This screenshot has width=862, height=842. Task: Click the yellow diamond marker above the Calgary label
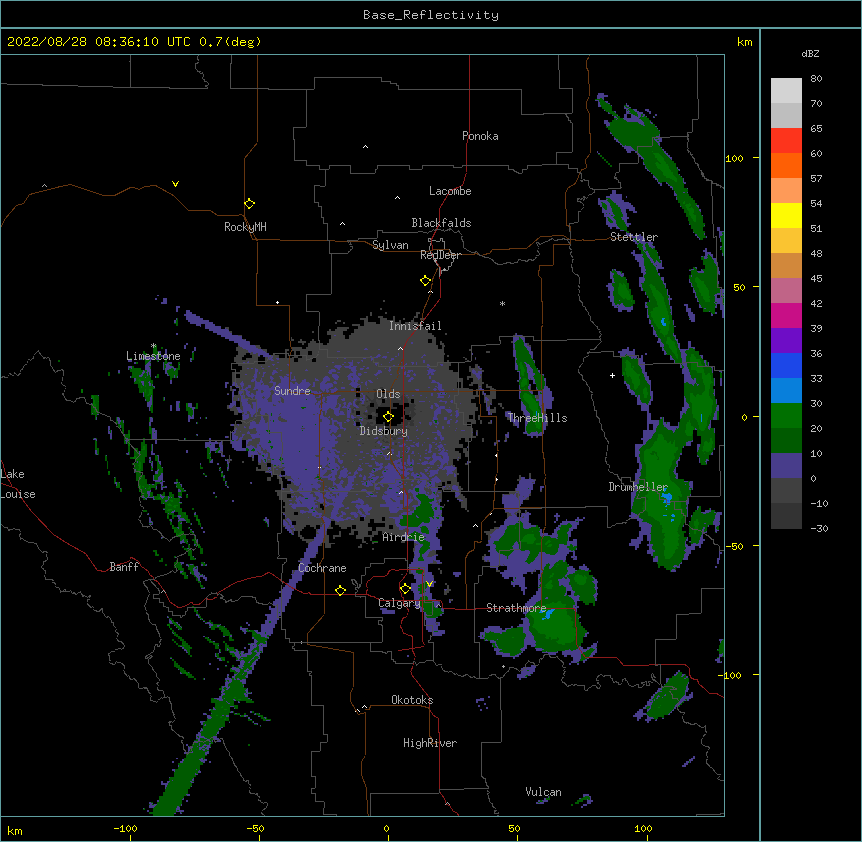(405, 589)
